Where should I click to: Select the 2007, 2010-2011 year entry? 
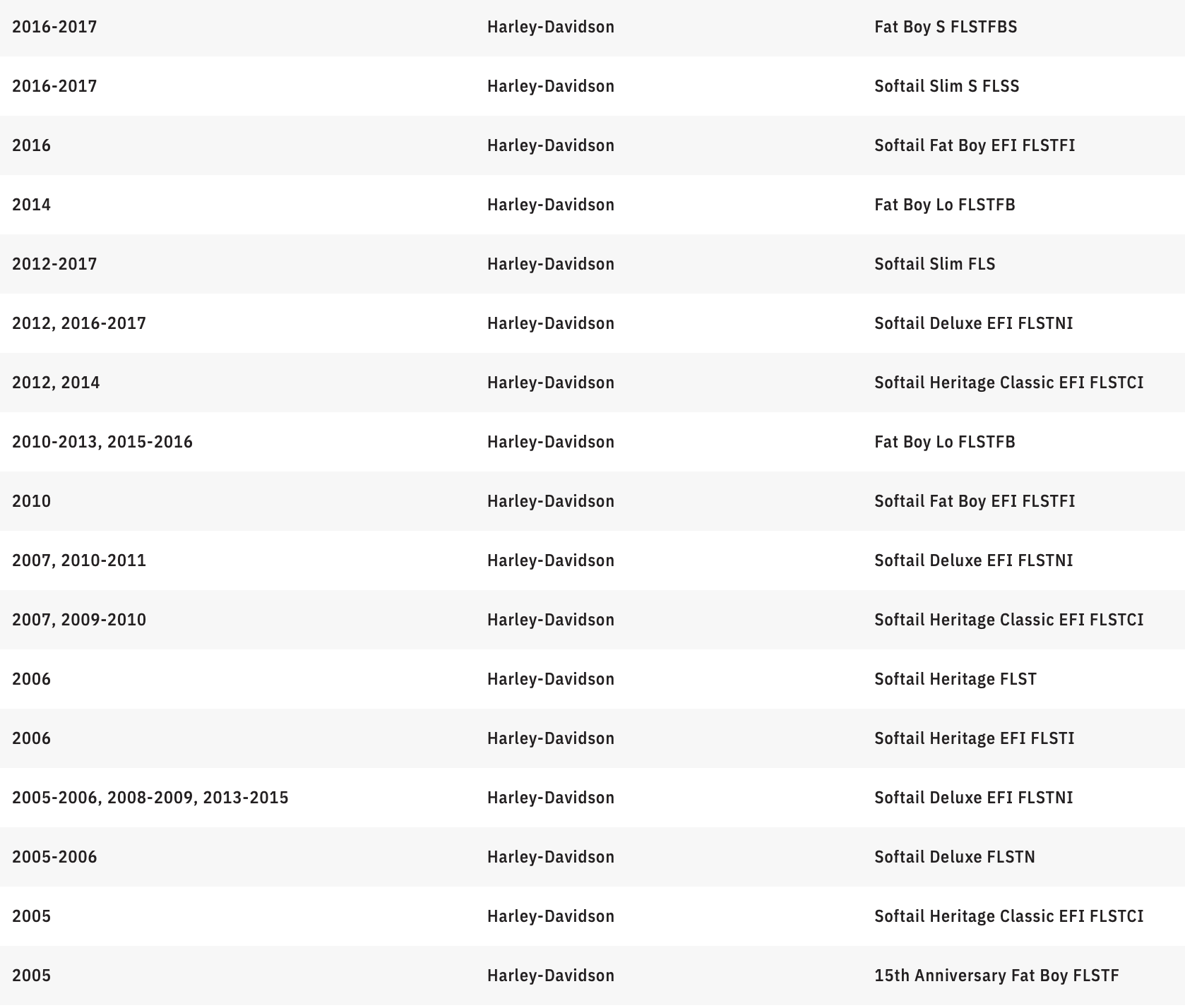(x=79, y=560)
